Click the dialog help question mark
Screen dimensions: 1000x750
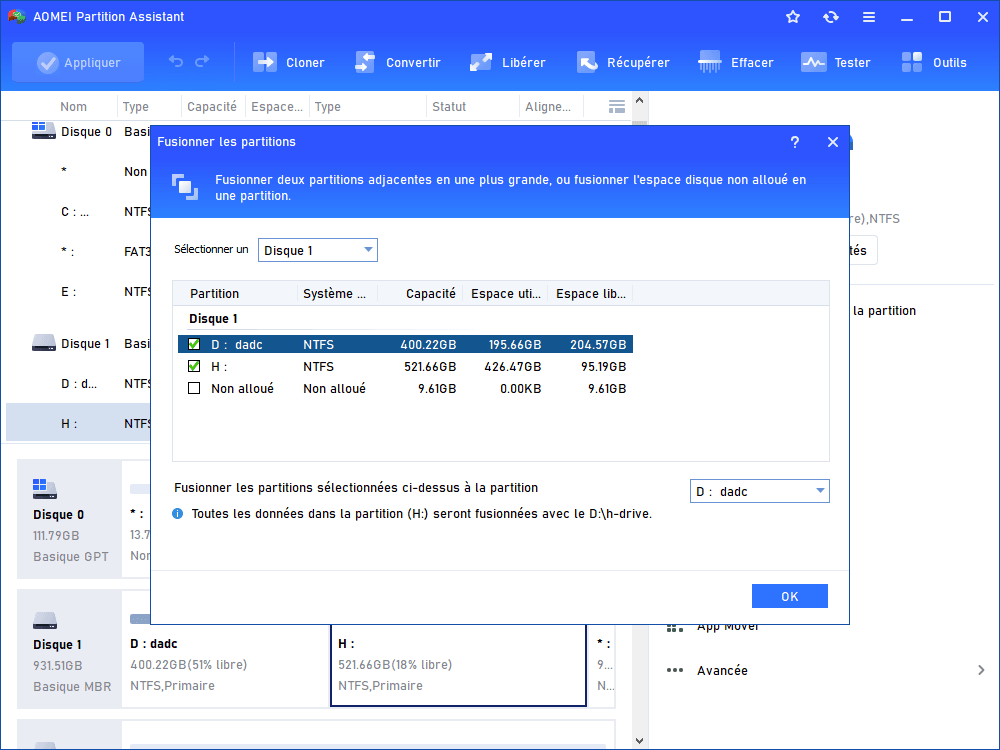(x=795, y=142)
